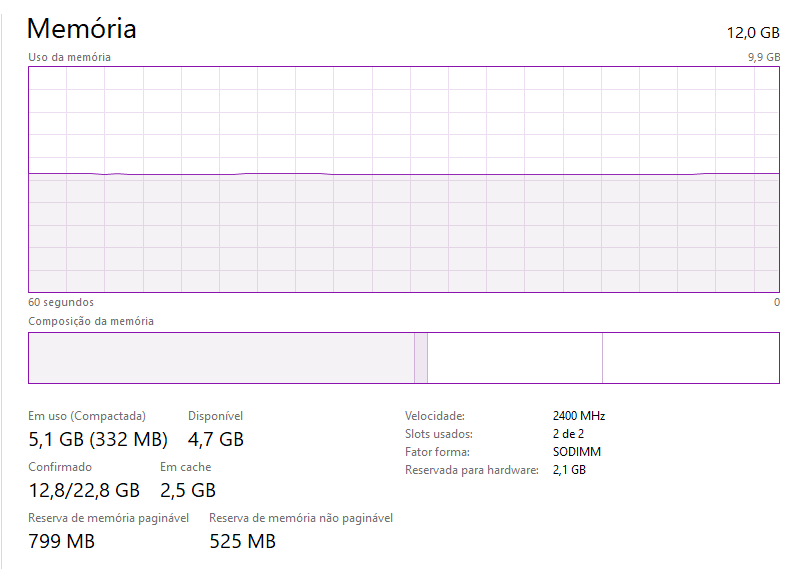This screenshot has height=579, width=793.
Task: Click inside the Uso da memória graph
Action: [x=404, y=180]
